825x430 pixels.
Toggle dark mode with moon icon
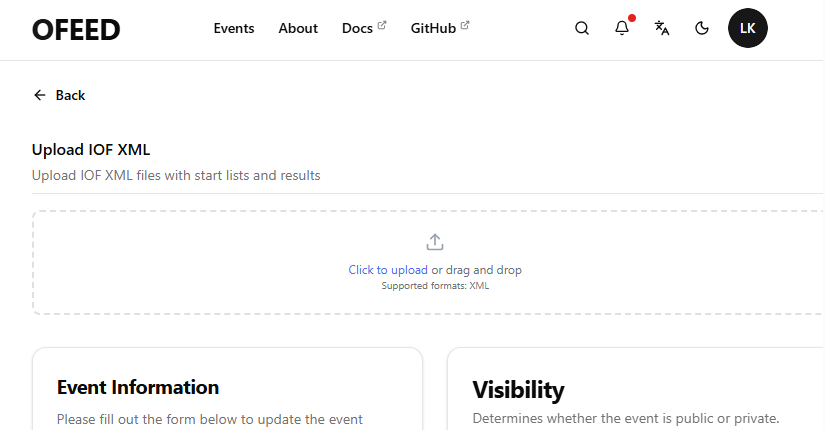click(702, 28)
